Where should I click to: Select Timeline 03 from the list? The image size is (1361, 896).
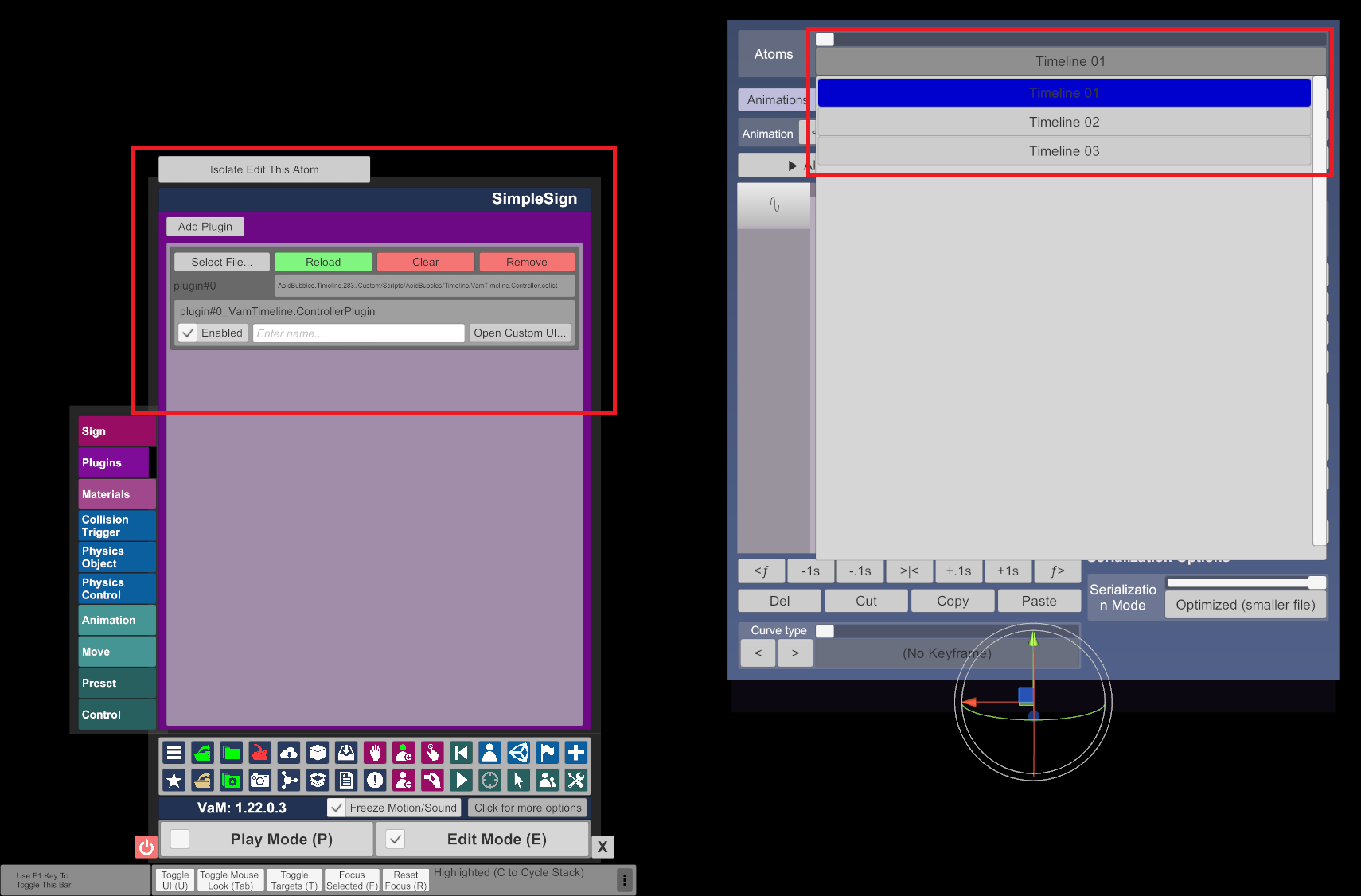pos(1064,151)
